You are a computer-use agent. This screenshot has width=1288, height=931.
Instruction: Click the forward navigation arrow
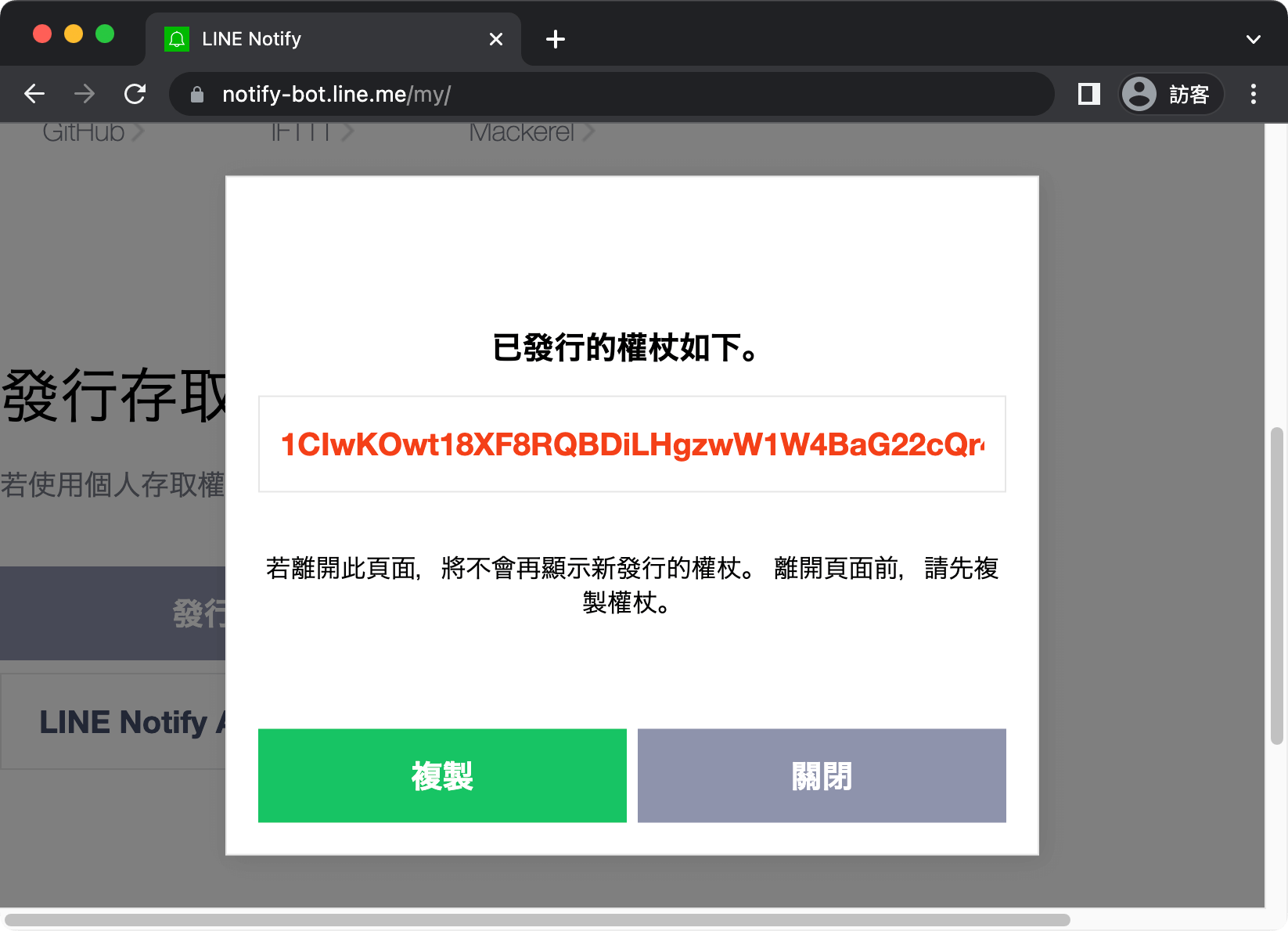[x=84, y=94]
